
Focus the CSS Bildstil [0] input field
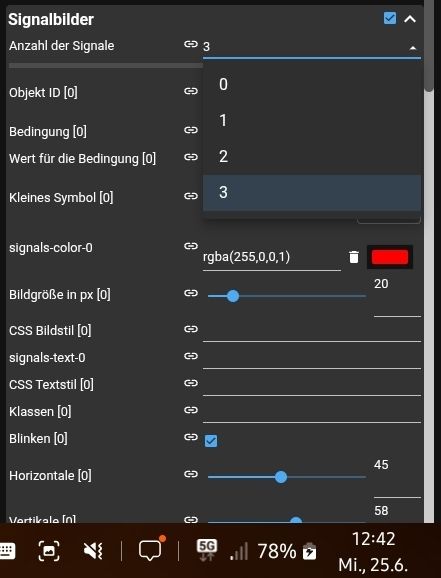point(312,331)
